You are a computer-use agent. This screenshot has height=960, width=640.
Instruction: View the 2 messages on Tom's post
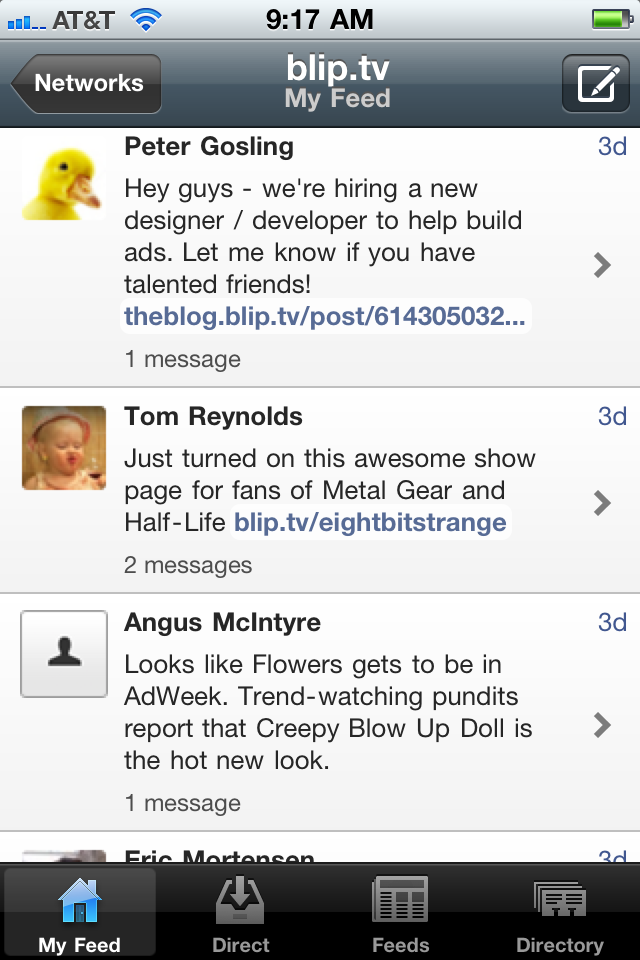click(188, 565)
